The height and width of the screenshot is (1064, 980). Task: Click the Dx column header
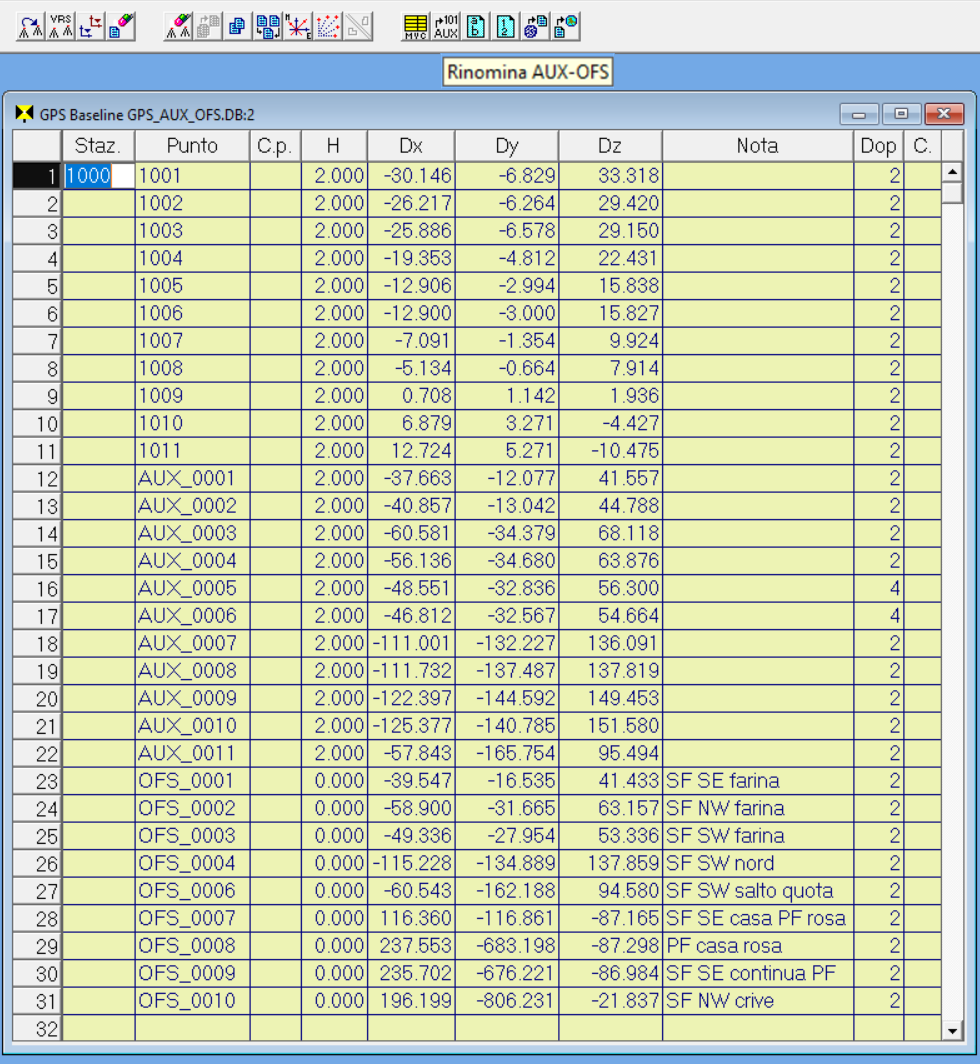[x=411, y=146]
